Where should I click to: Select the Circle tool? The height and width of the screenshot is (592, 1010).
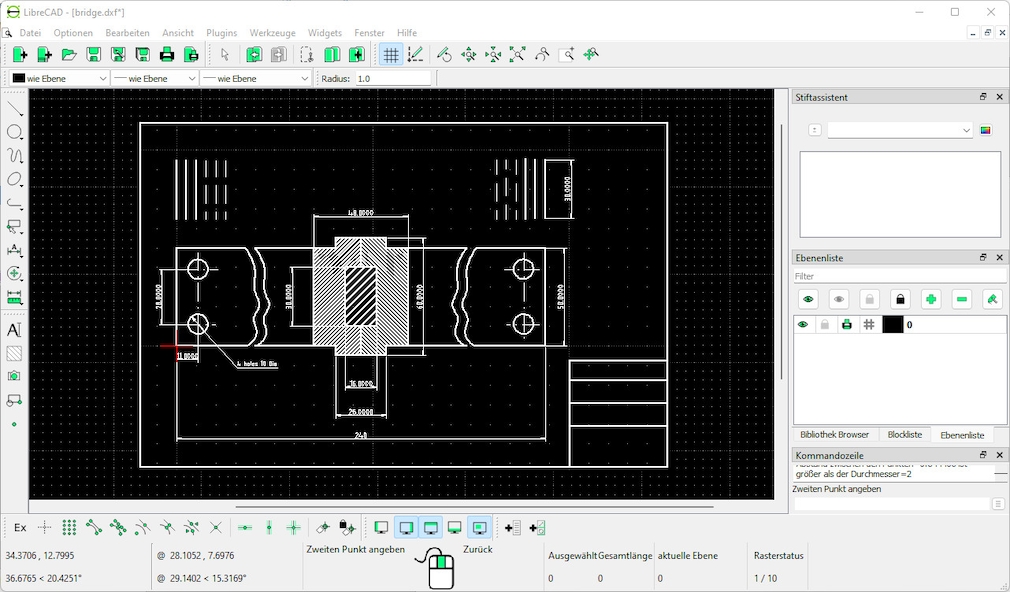coord(14,131)
